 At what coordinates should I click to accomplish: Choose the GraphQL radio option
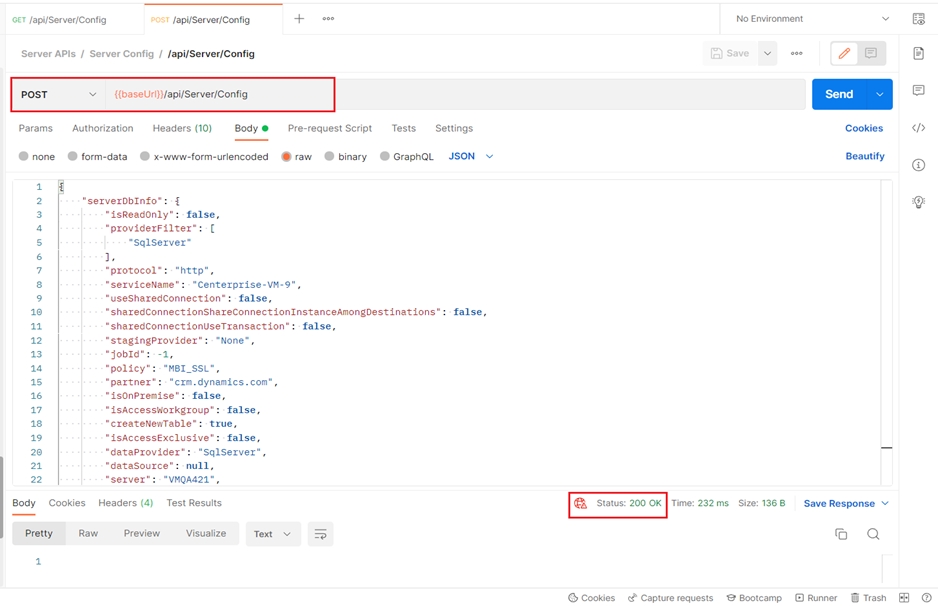tap(385, 157)
